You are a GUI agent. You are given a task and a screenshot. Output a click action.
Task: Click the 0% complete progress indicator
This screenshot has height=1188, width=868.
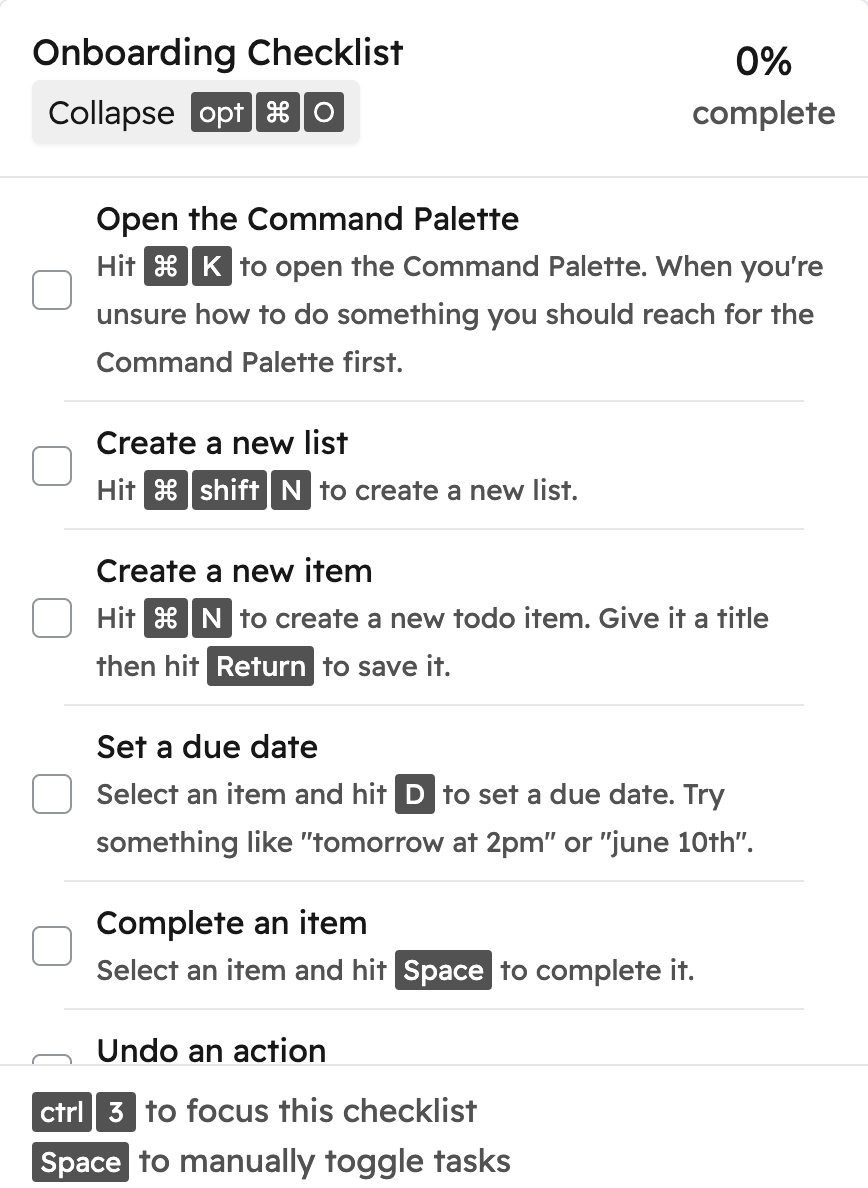pos(763,86)
